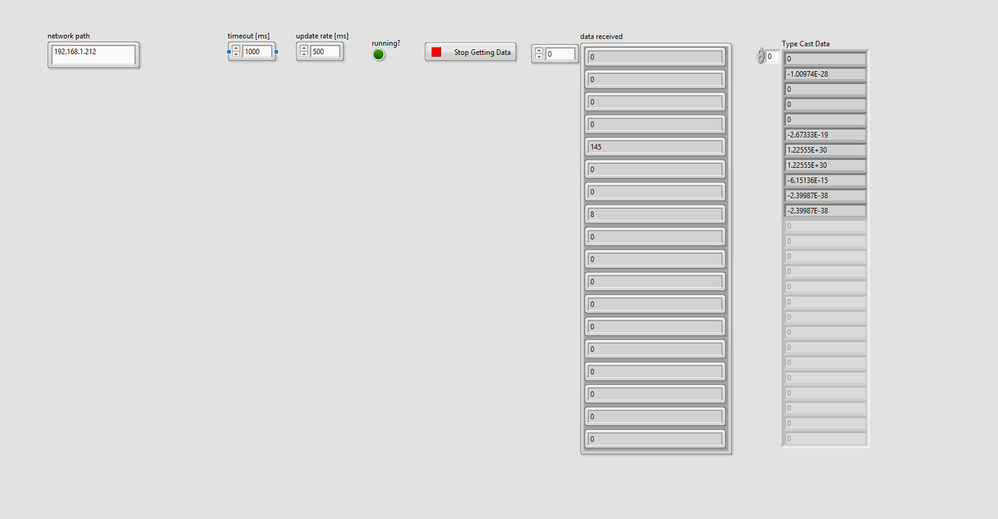
Task: Click the Stop Getting Data button
Action: click(470, 52)
